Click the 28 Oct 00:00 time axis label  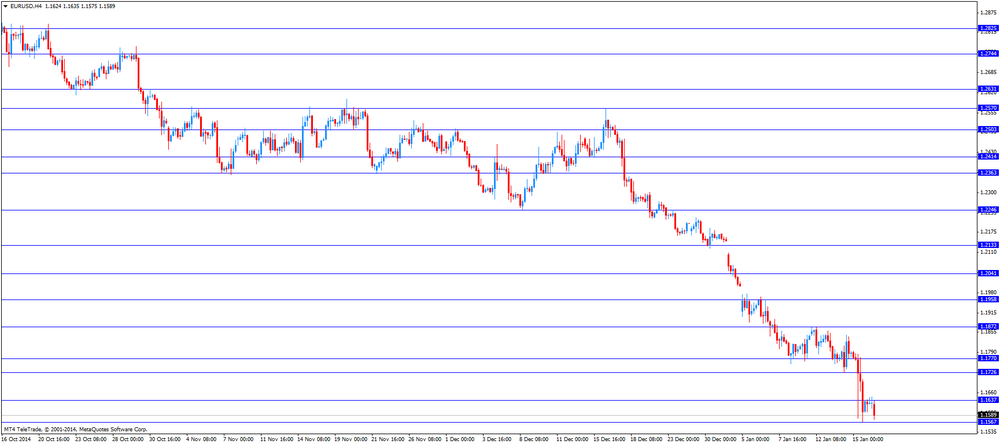tap(128, 440)
